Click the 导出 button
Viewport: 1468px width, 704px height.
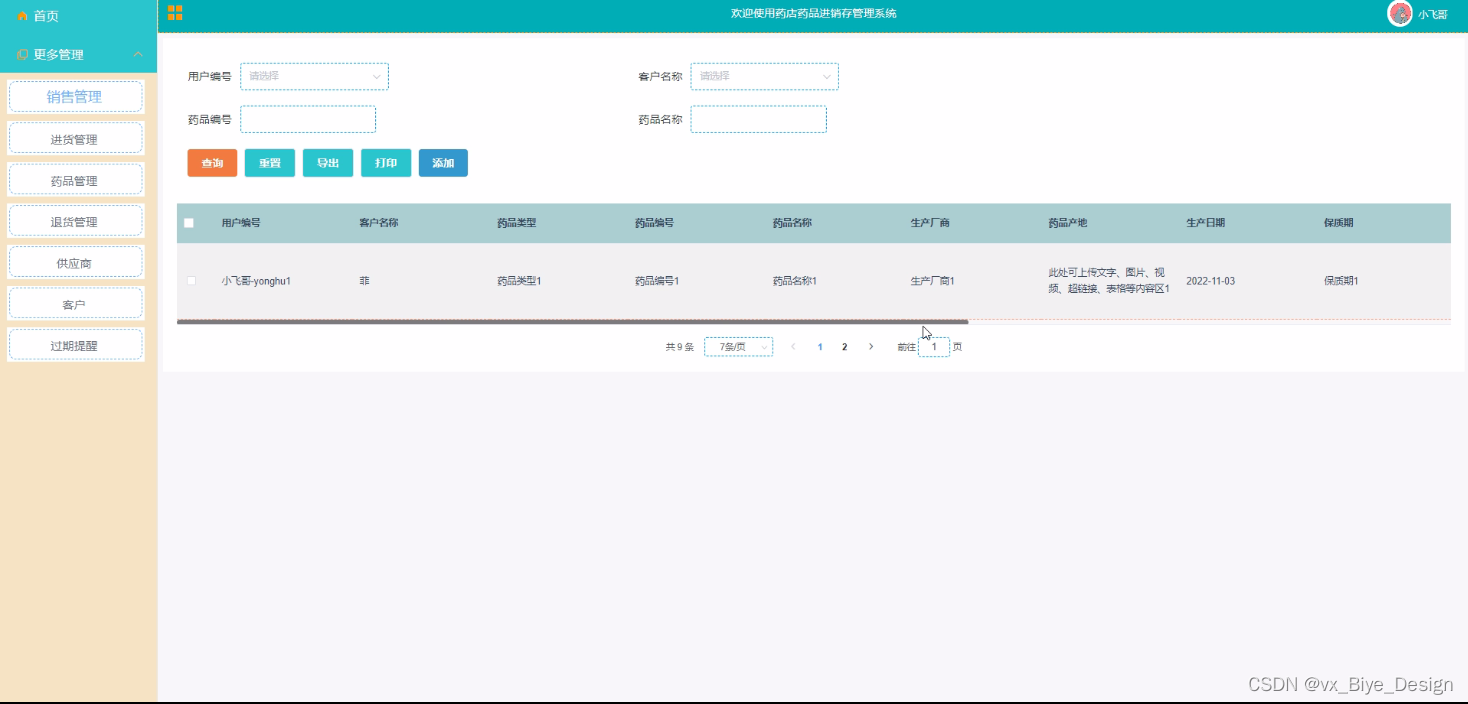tap(328, 163)
